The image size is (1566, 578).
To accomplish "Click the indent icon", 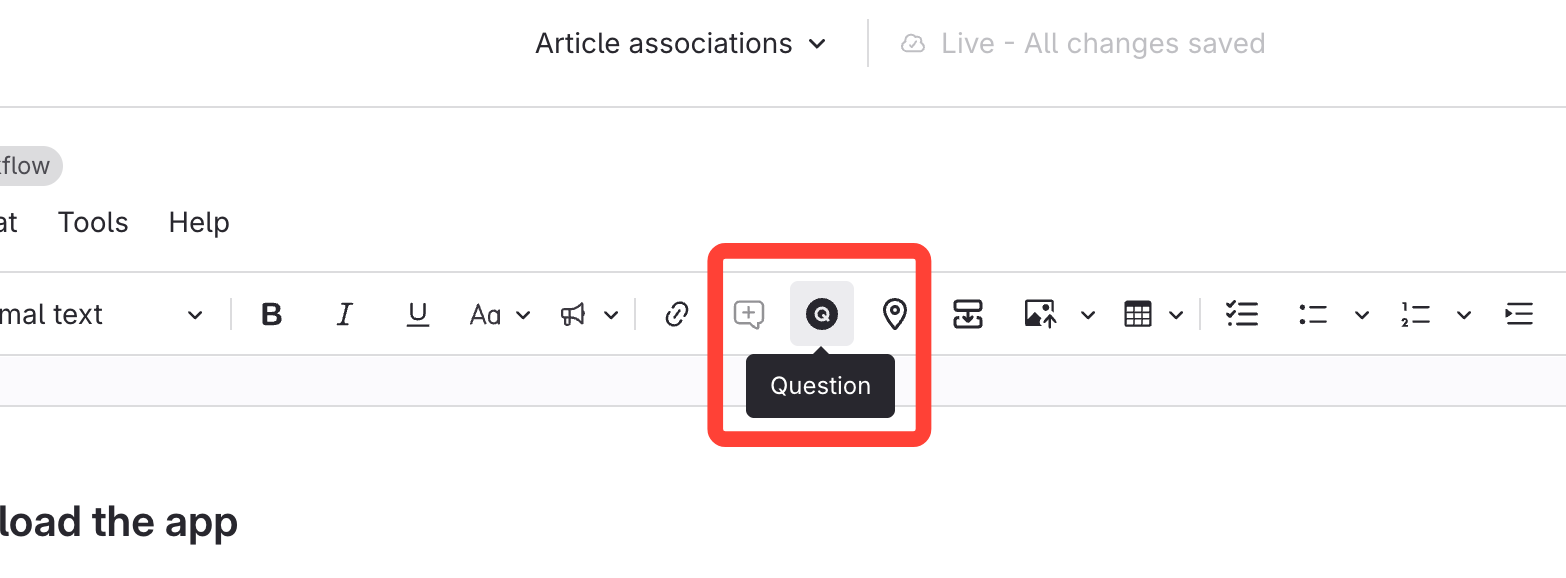I will tap(1518, 315).
